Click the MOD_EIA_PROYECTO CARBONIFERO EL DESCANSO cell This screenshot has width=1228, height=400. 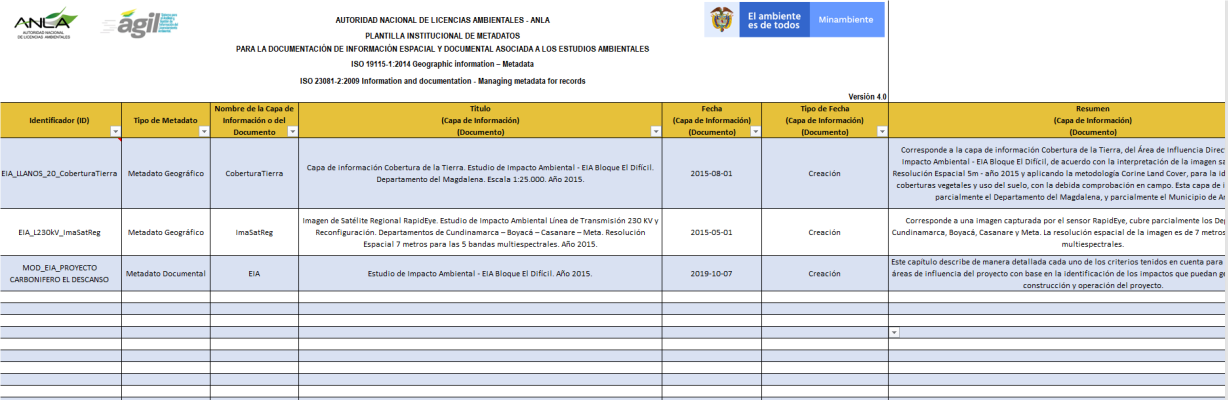click(60, 273)
